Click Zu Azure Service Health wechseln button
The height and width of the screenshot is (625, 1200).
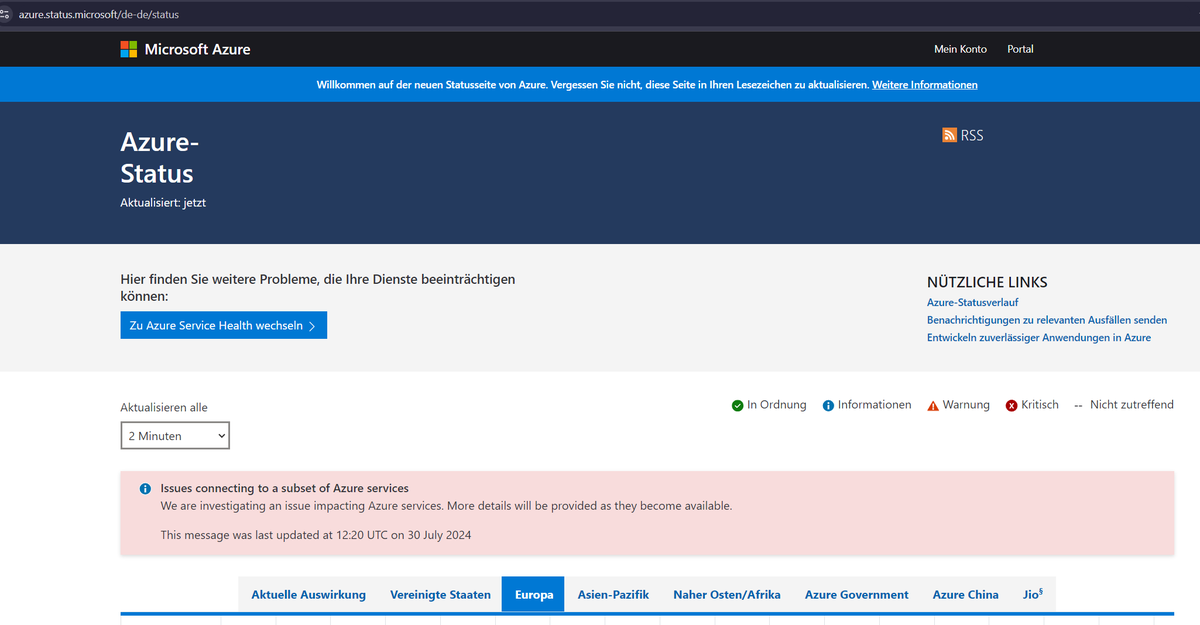click(224, 325)
